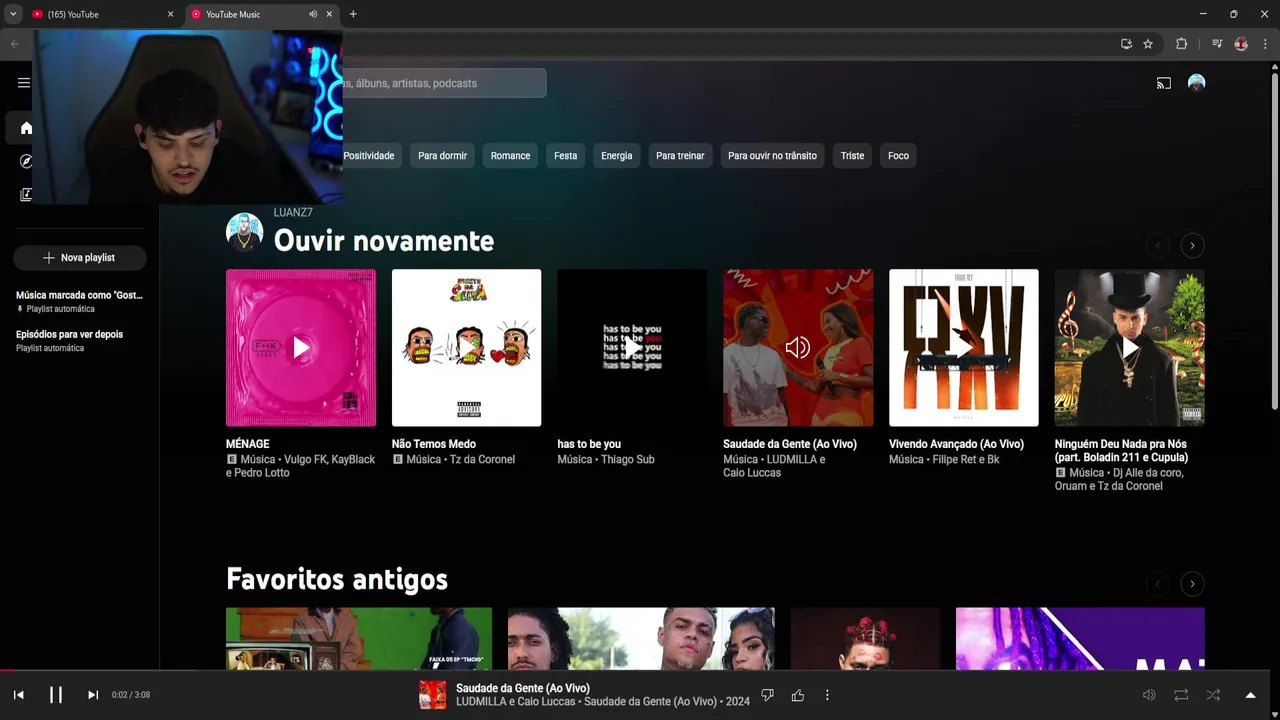Go back with browser back arrow
This screenshot has width=1280, height=720.
coord(14,44)
